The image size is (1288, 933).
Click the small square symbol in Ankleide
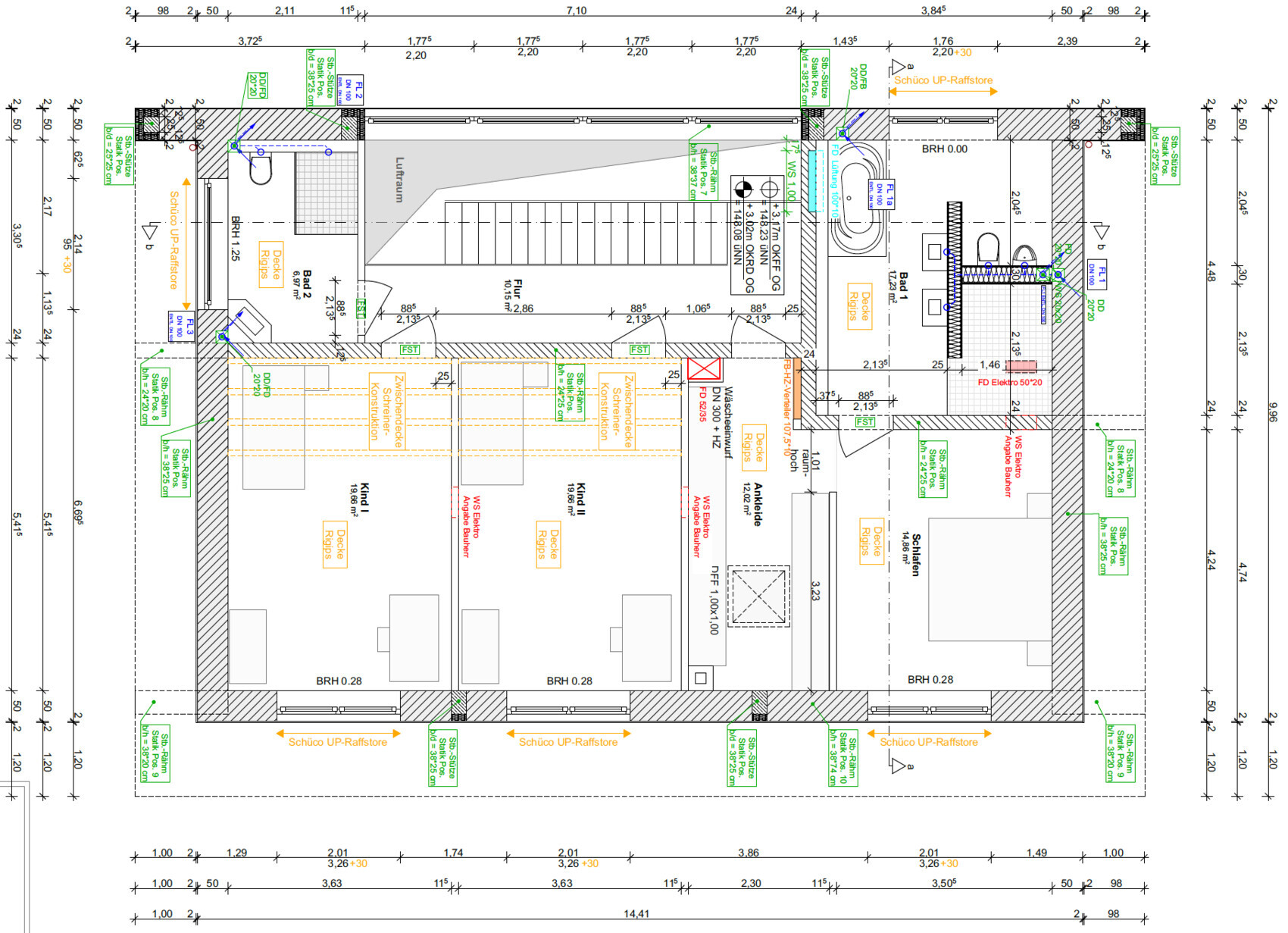[x=700, y=678]
